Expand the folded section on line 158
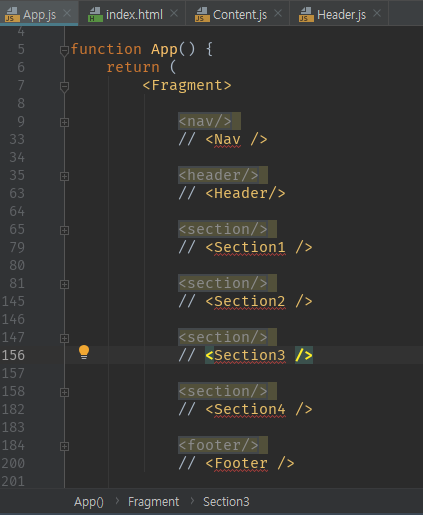The height and width of the screenshot is (515, 423). [64, 392]
